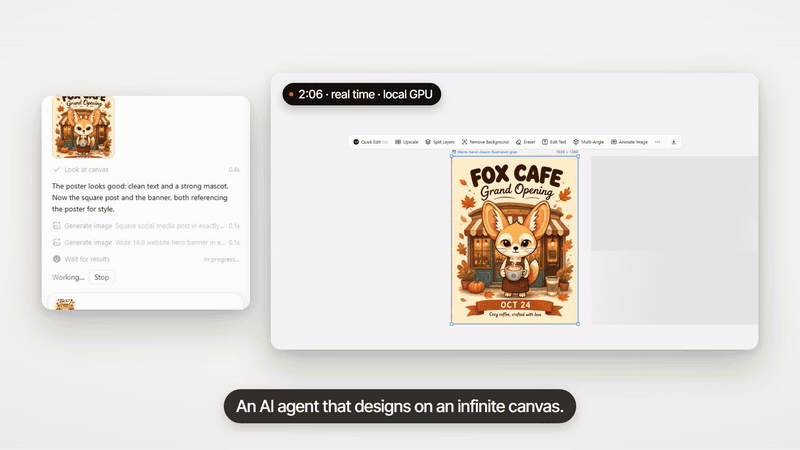This screenshot has width=800, height=450.
Task: Open the poster thumbnail in chat panel
Action: point(83,127)
